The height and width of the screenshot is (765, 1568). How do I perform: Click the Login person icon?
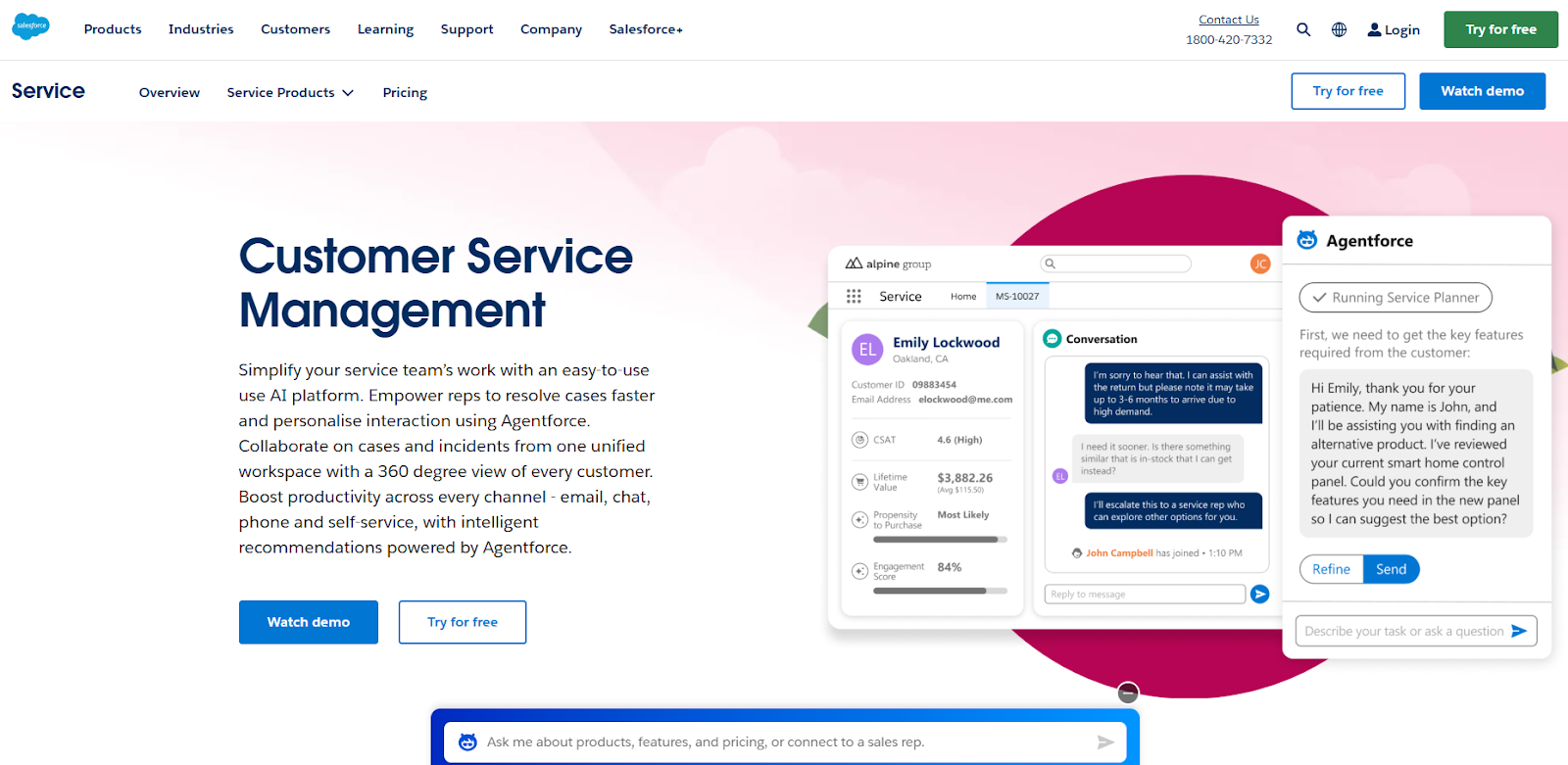pyautogui.click(x=1374, y=29)
